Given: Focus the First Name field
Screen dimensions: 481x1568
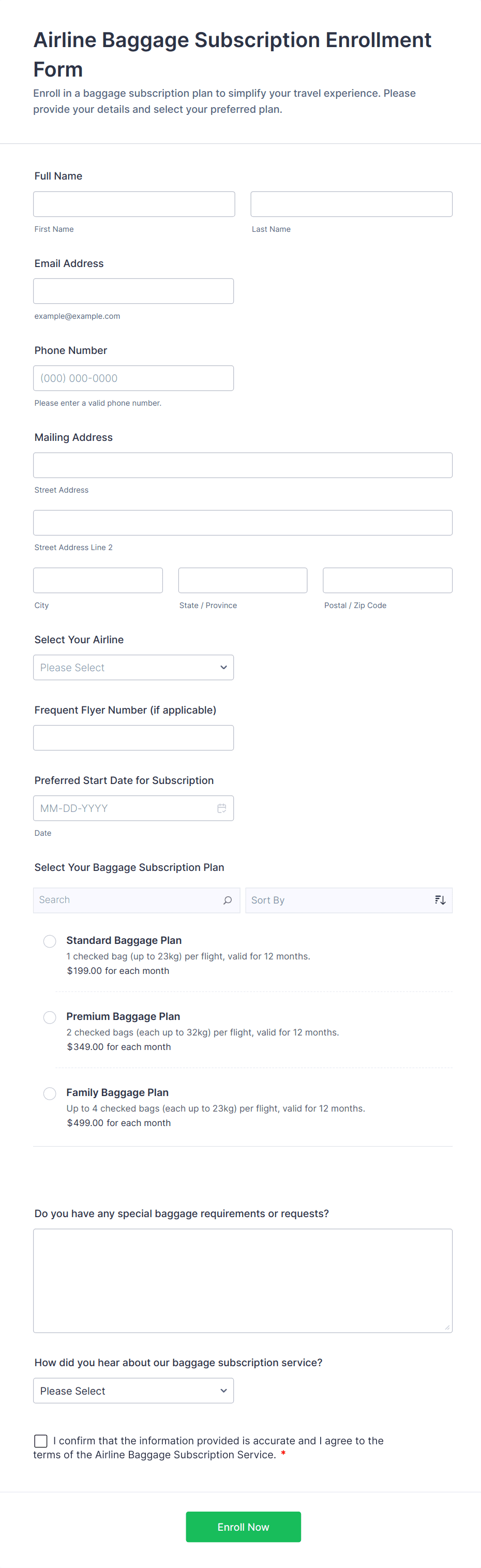Looking at the screenshot, I should [x=134, y=204].
